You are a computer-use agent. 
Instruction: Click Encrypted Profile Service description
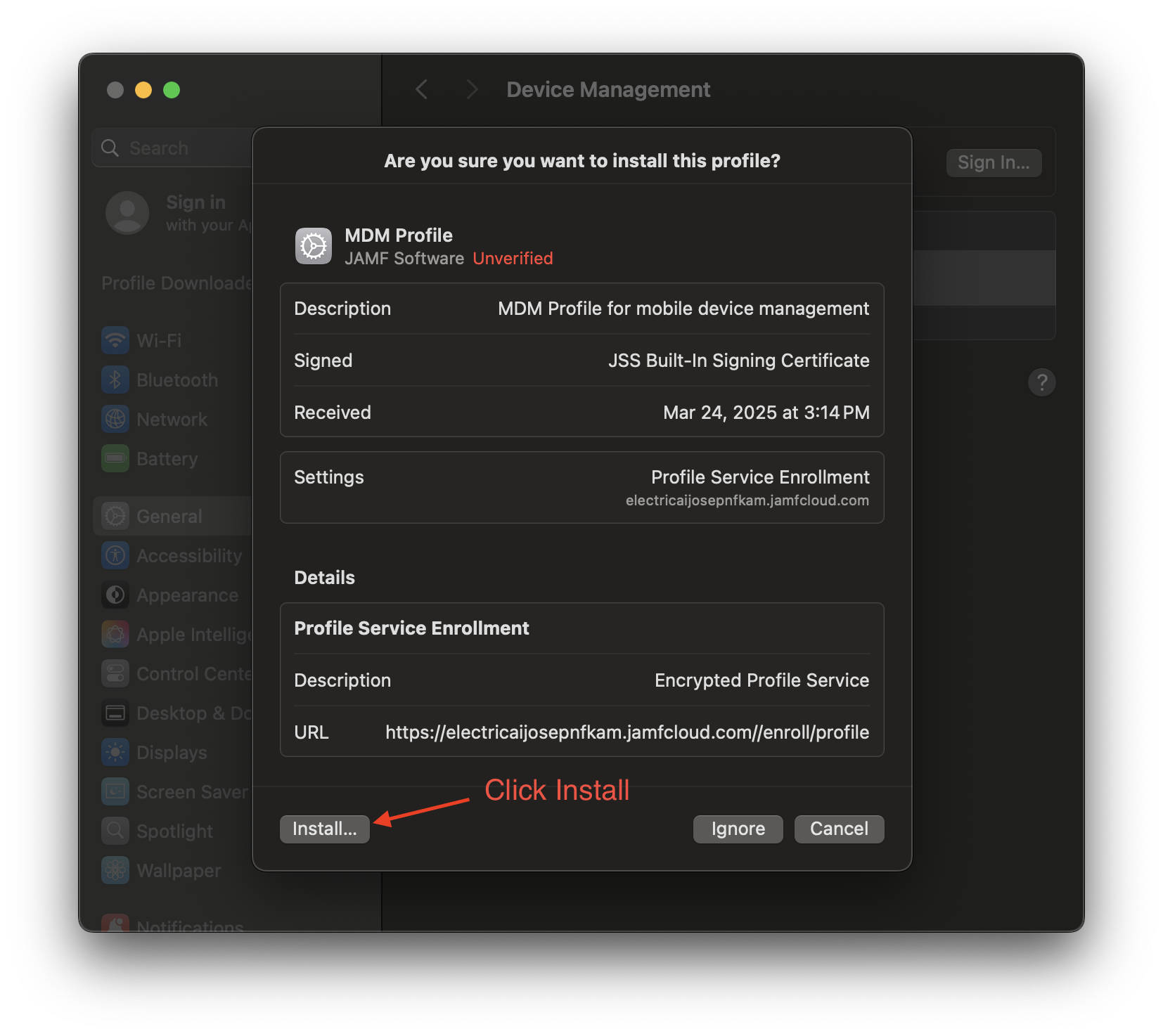pyautogui.click(x=762, y=680)
